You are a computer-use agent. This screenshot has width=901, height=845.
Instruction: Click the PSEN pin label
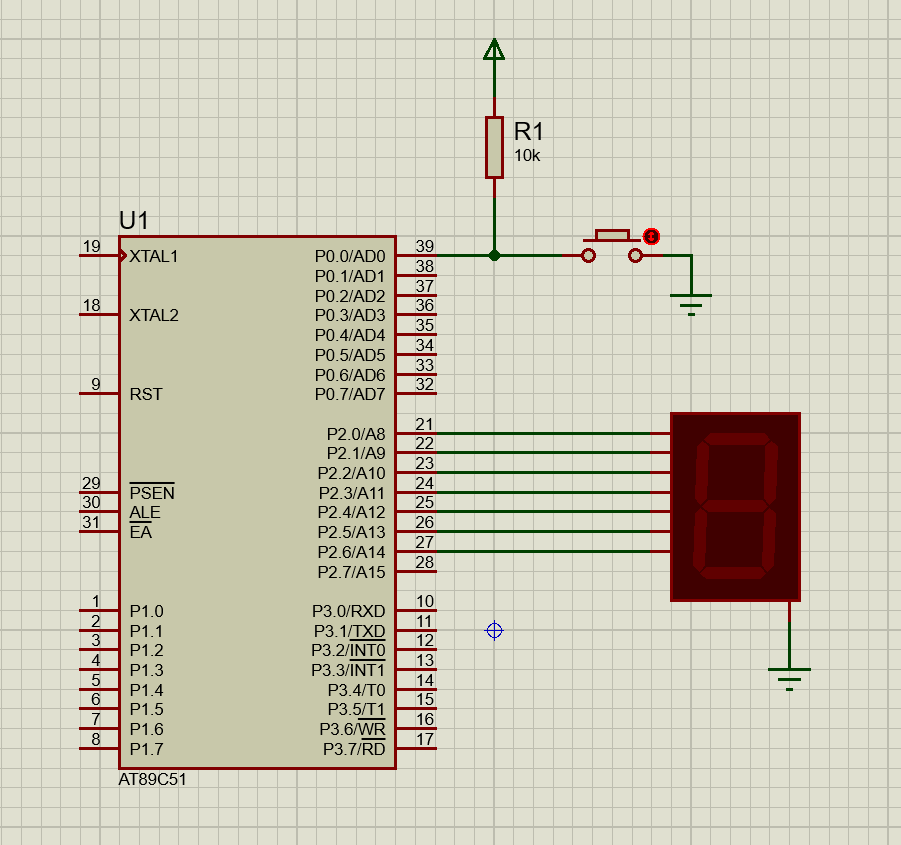[x=152, y=493]
